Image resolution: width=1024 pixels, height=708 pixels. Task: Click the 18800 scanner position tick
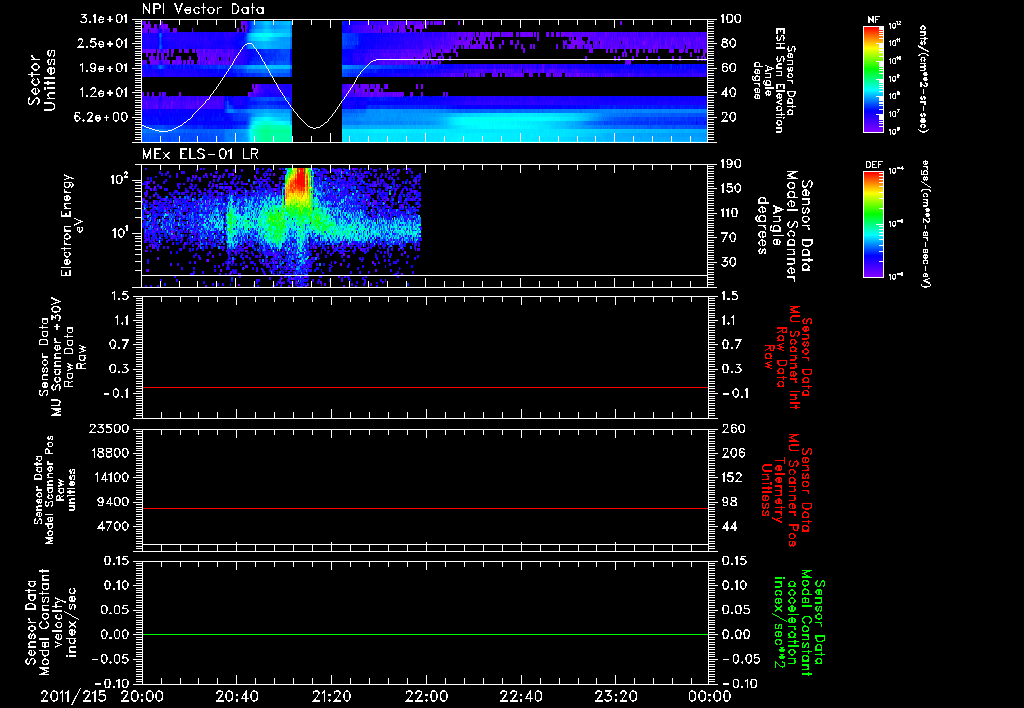108,453
